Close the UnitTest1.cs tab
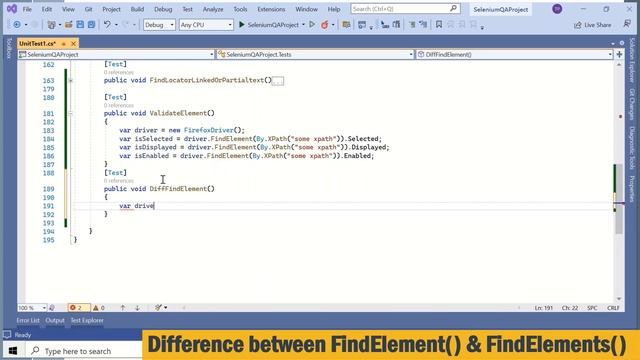The height and width of the screenshot is (360, 640). (73, 43)
